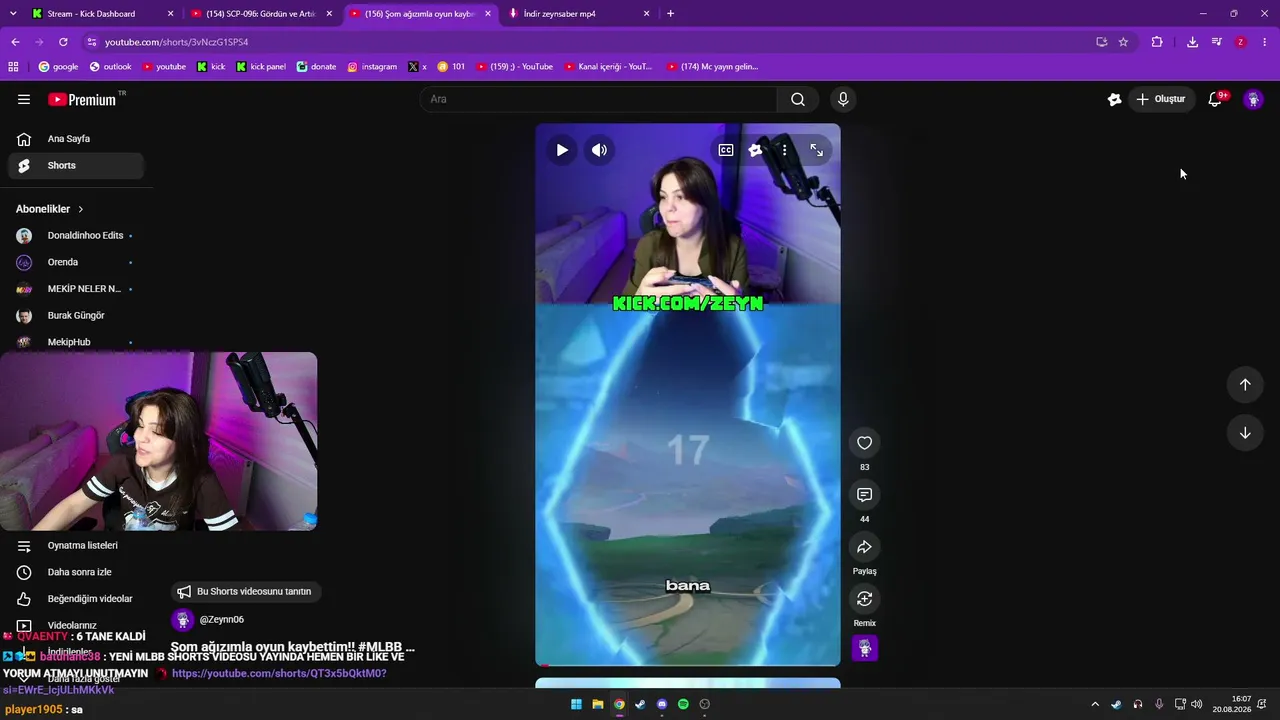Open Daha sonra izle list
Viewport: 1280px width, 720px height.
(75, 572)
